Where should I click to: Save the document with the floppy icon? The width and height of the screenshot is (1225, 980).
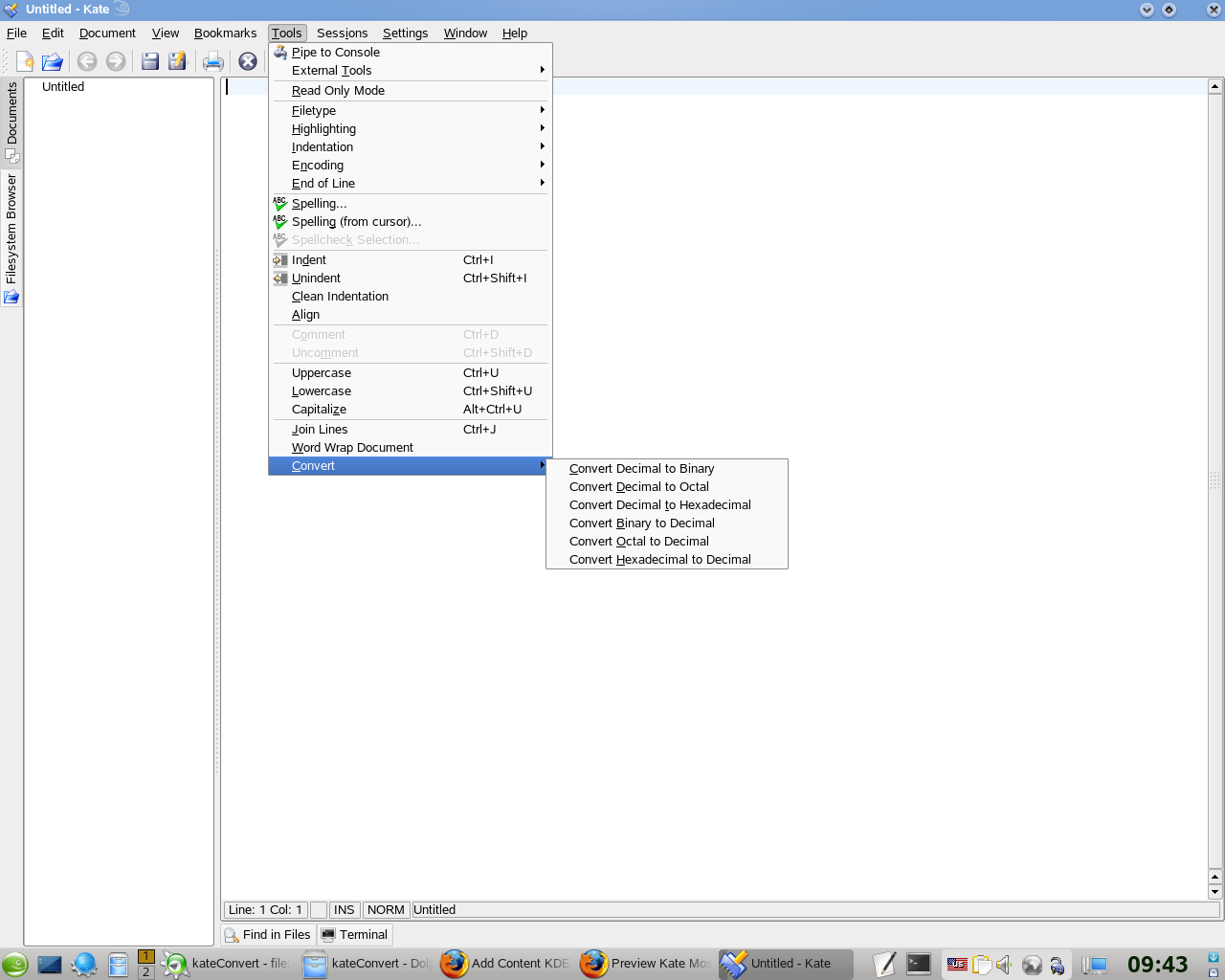(150, 61)
